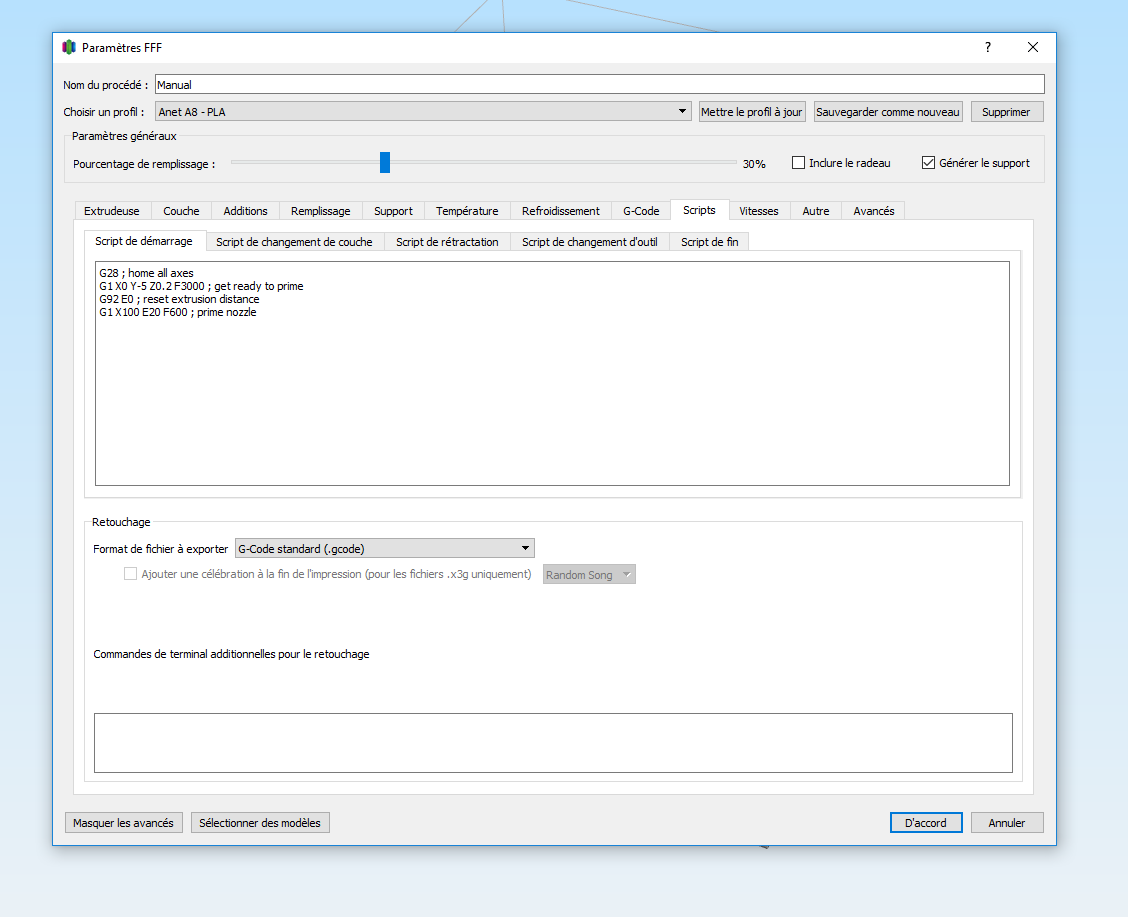Image resolution: width=1128 pixels, height=917 pixels.
Task: Click the help question mark button
Action: (988, 47)
